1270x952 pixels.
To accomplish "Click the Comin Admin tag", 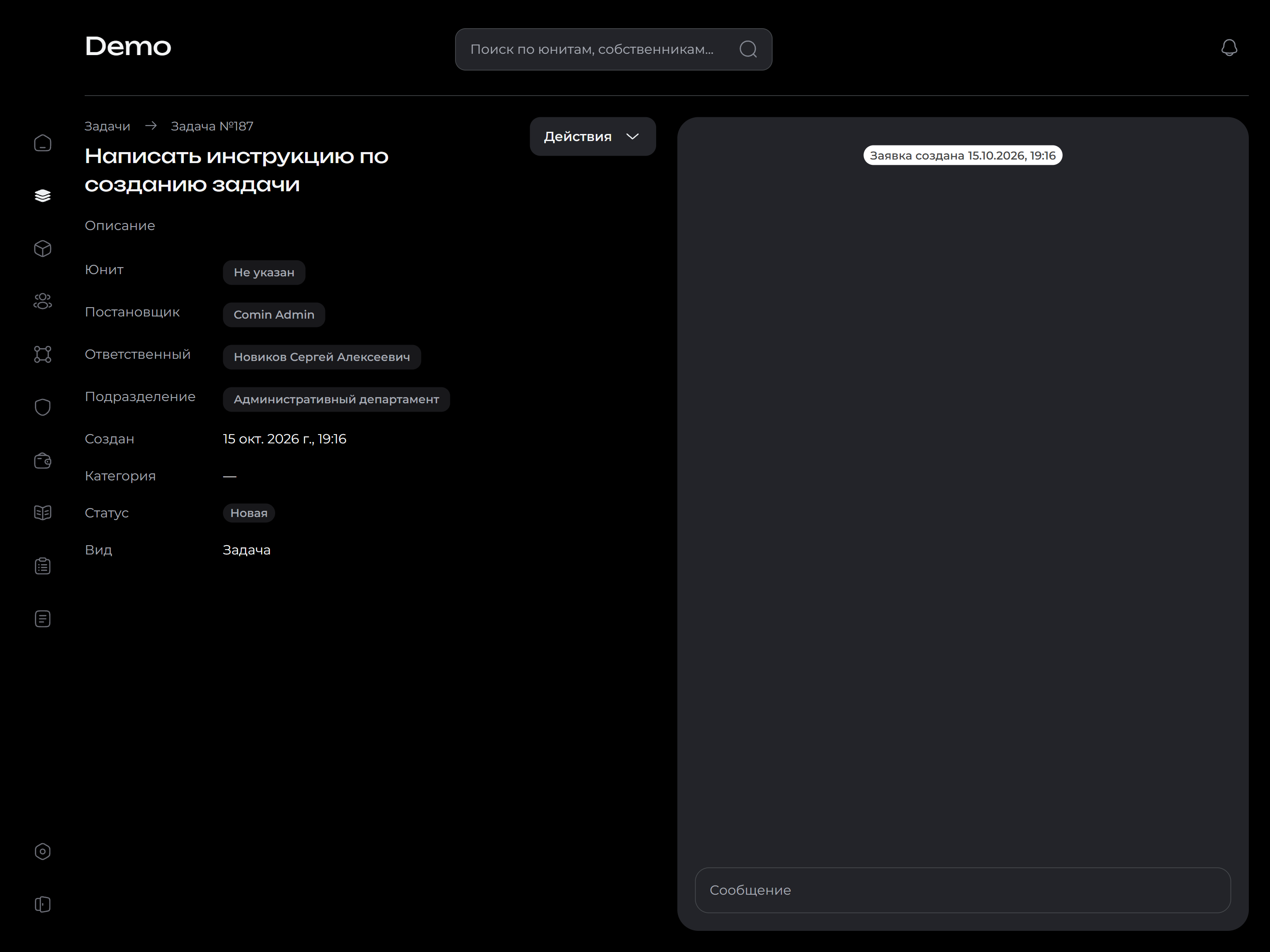I will click(x=274, y=314).
